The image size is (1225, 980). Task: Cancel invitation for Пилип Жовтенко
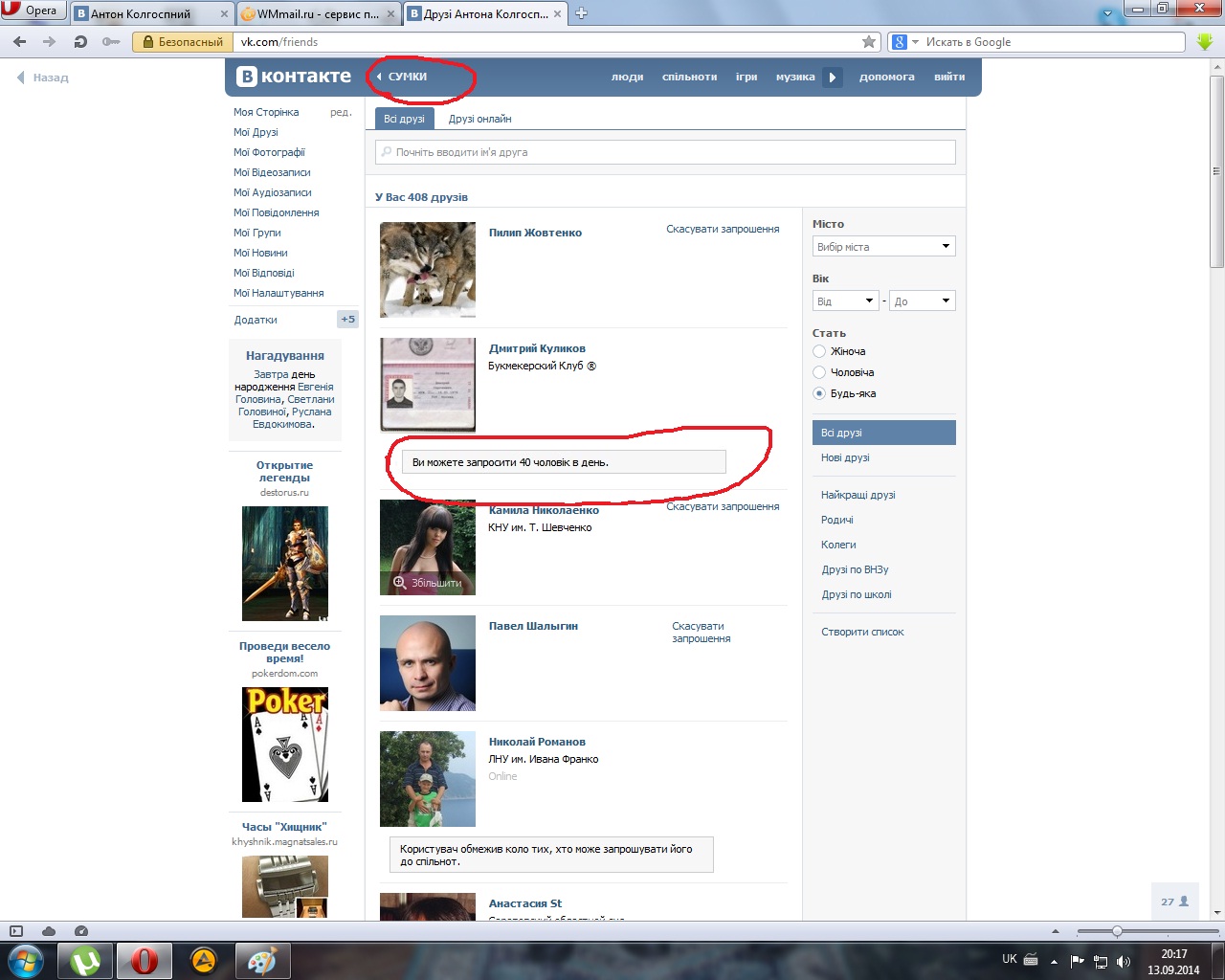click(723, 229)
